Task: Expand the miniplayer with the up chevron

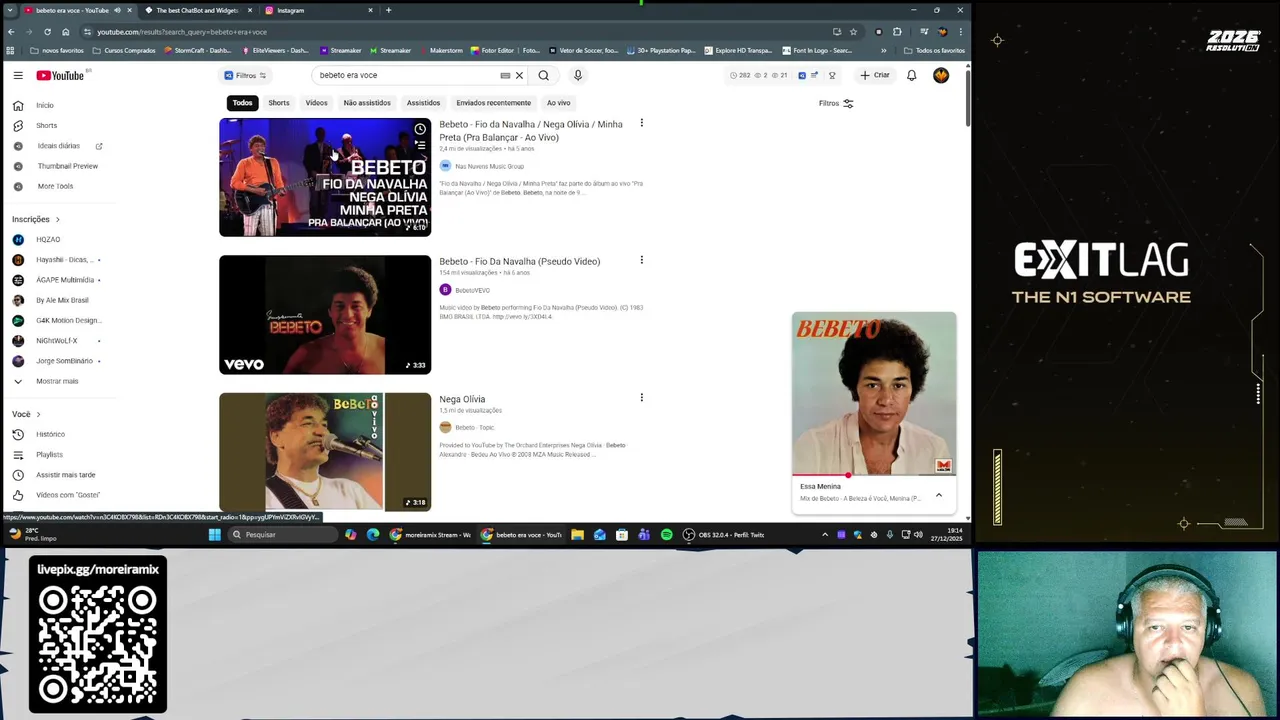Action: 938,495
